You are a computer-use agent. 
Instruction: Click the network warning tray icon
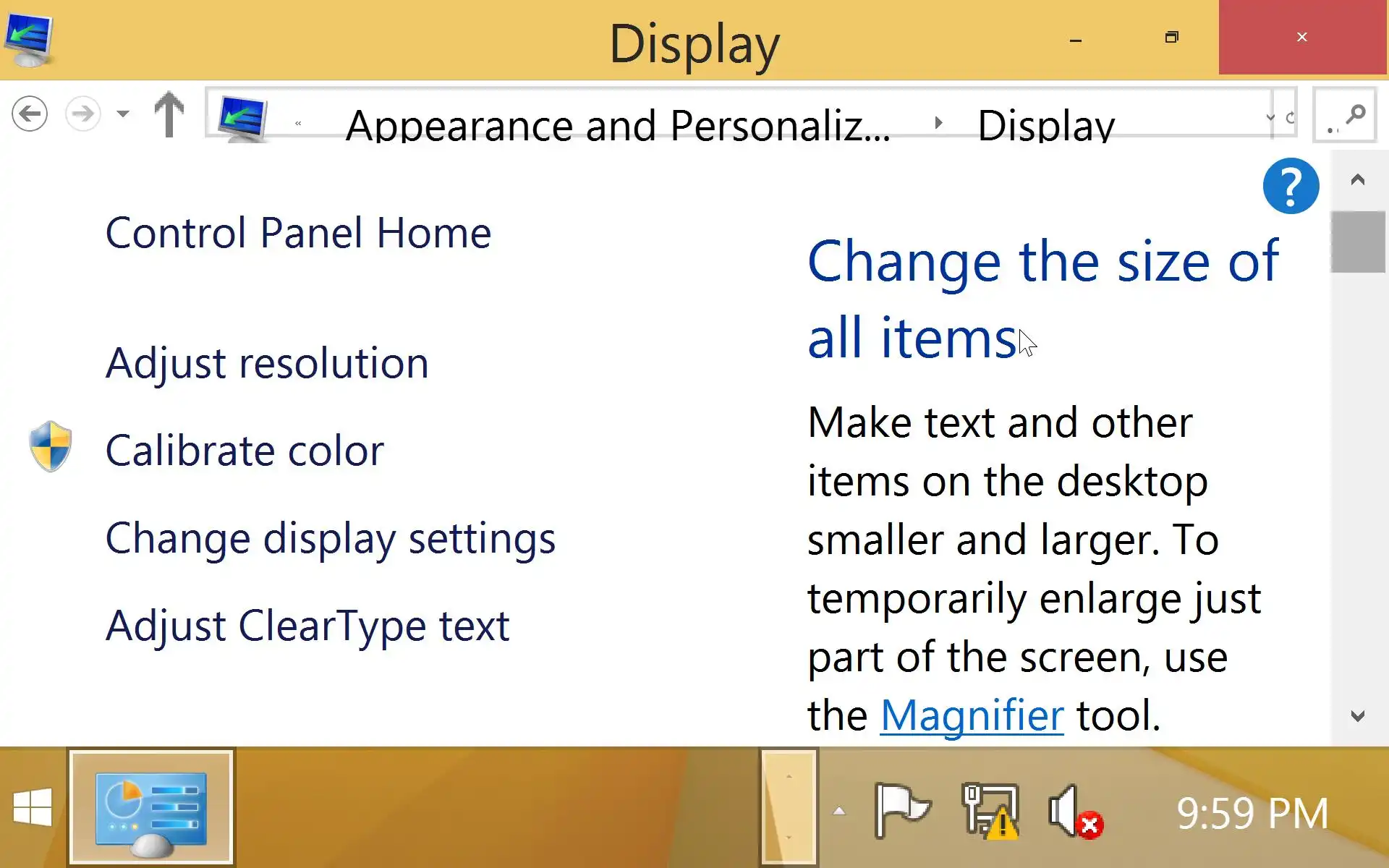[x=990, y=811]
